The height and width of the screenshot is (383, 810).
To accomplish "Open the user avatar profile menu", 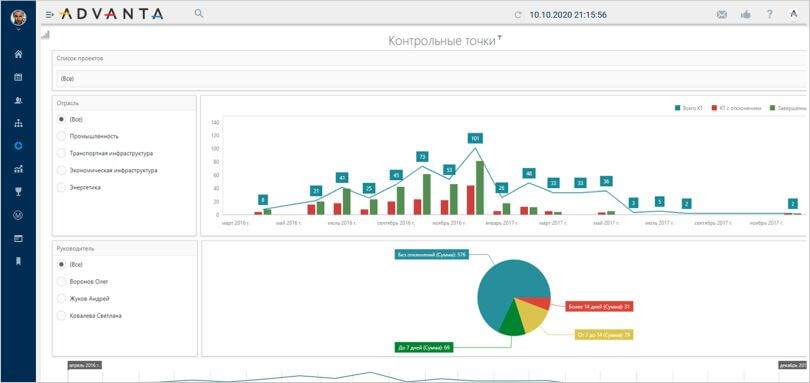I will 18,18.
